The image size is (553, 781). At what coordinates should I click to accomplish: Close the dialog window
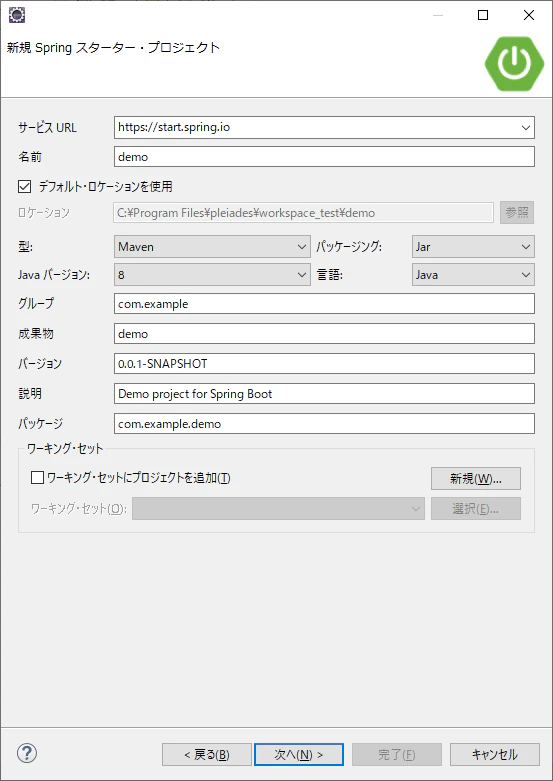pyautogui.click(x=529, y=15)
